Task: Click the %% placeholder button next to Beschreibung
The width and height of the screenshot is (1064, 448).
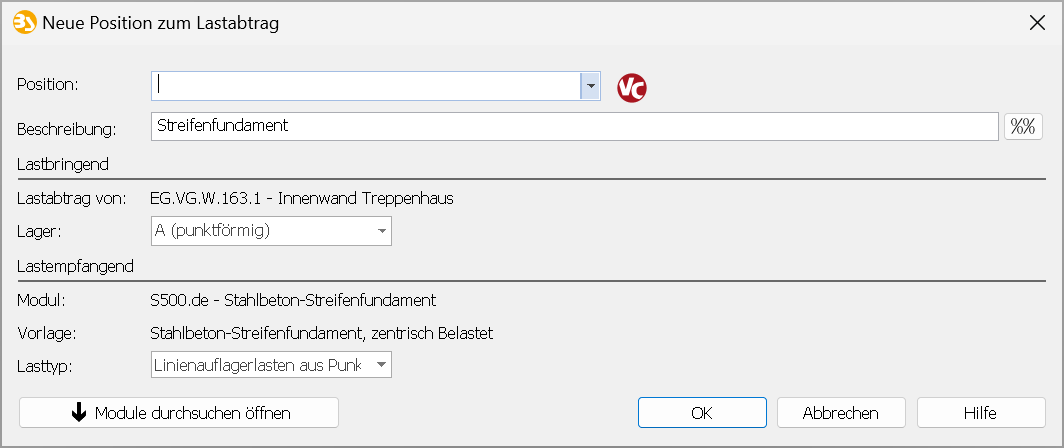Action: 1023,127
